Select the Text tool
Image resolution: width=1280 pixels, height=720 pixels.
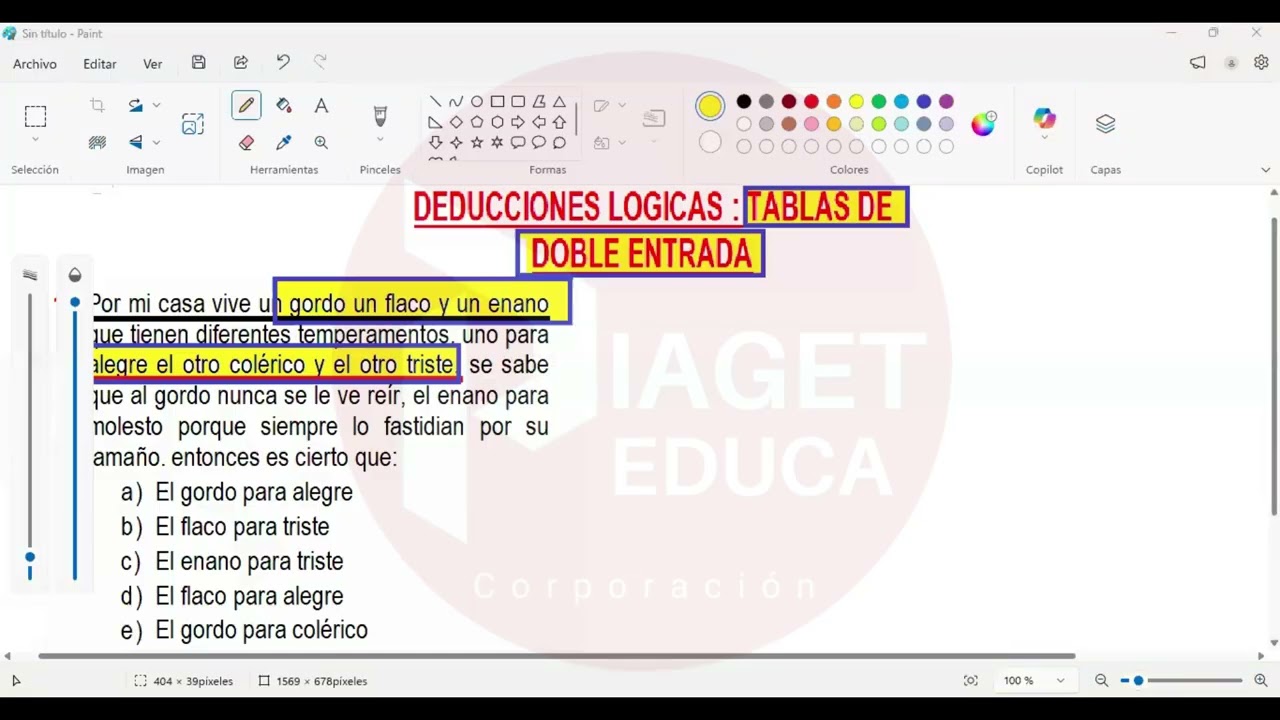pos(321,105)
